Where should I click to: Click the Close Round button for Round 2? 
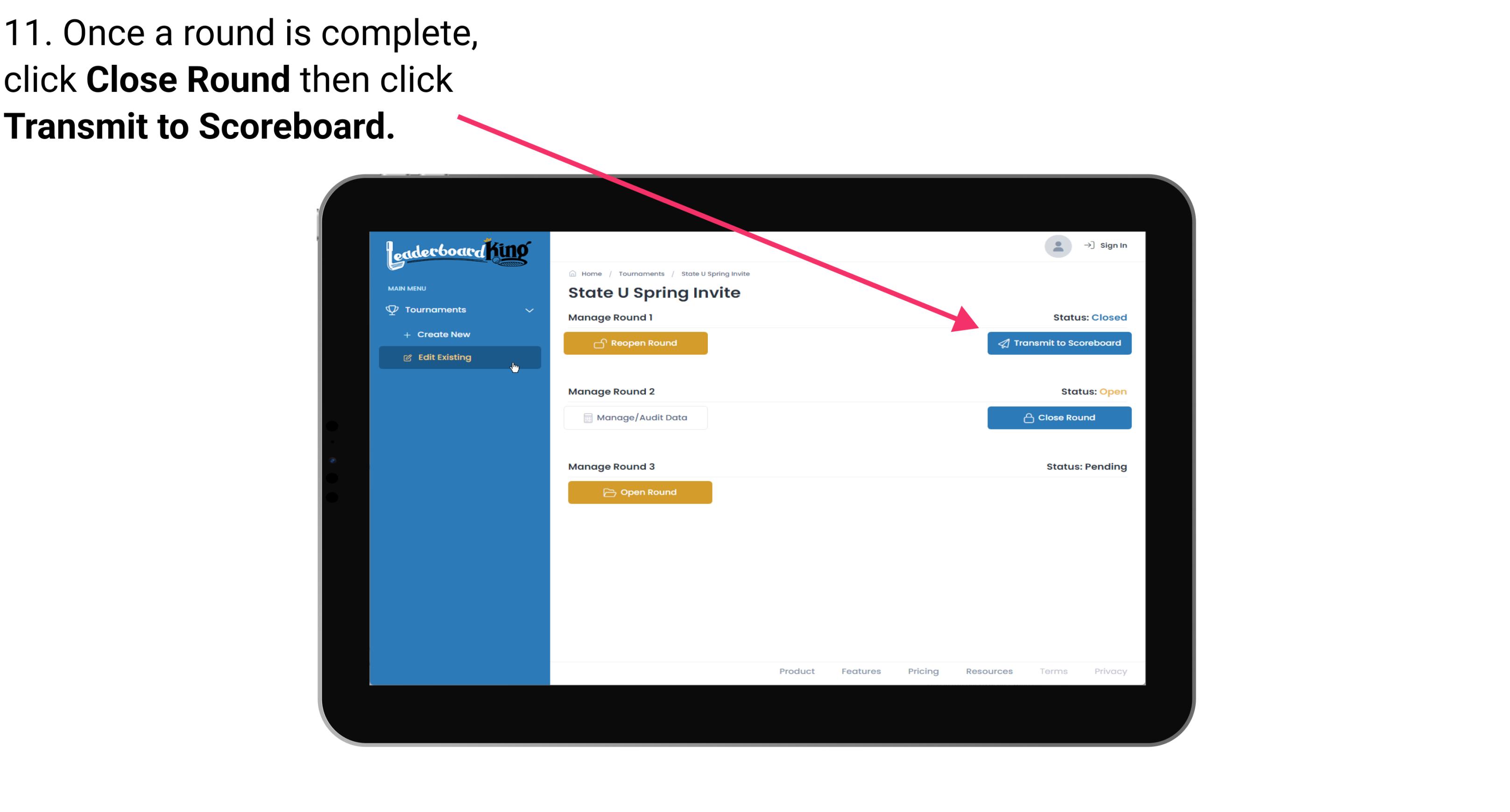[1059, 417]
